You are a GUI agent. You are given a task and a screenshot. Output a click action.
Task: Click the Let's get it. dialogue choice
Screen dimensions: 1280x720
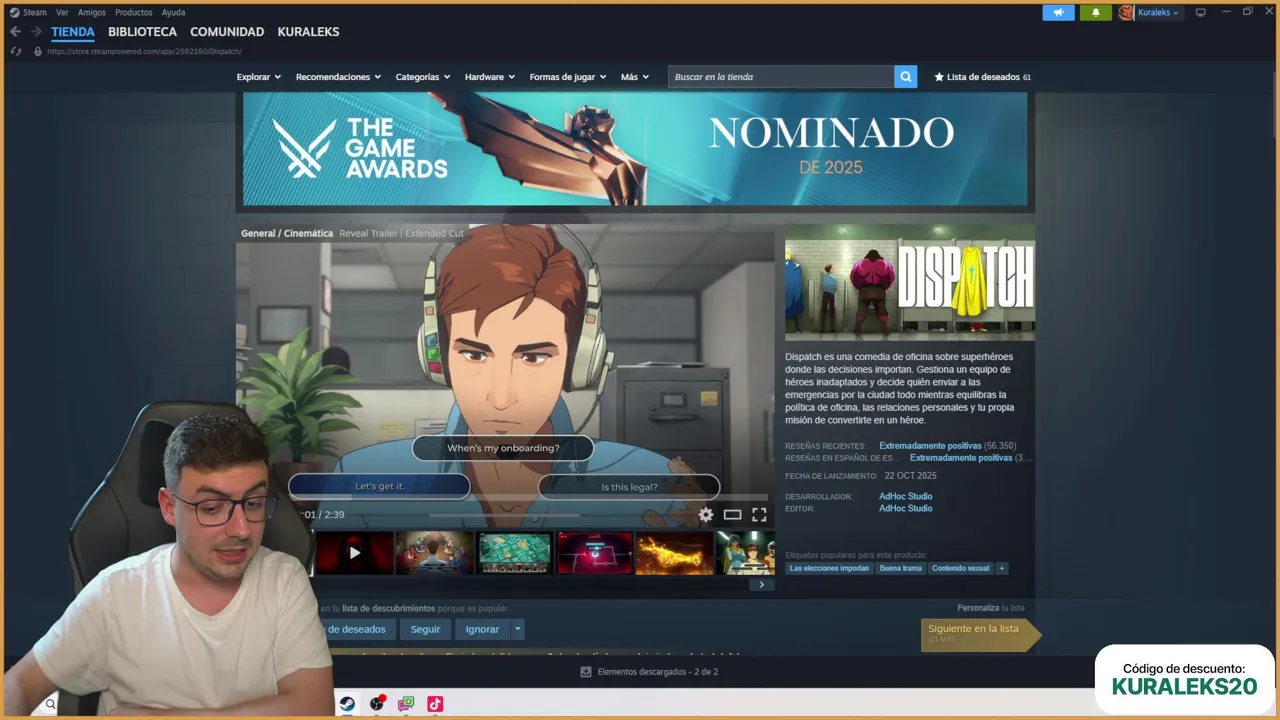379,486
